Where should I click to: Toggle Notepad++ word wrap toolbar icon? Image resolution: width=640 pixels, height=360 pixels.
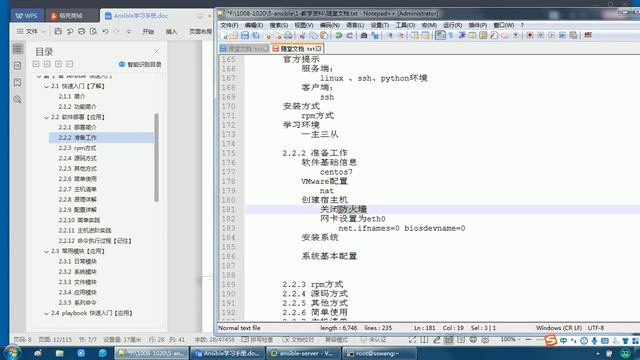(x=440, y=36)
